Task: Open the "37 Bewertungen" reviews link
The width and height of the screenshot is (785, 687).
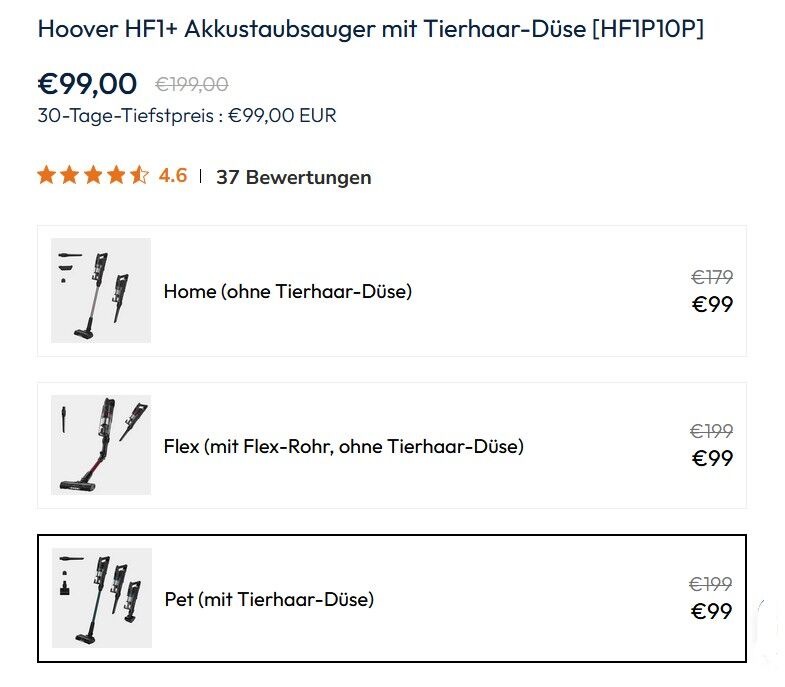Action: point(293,177)
